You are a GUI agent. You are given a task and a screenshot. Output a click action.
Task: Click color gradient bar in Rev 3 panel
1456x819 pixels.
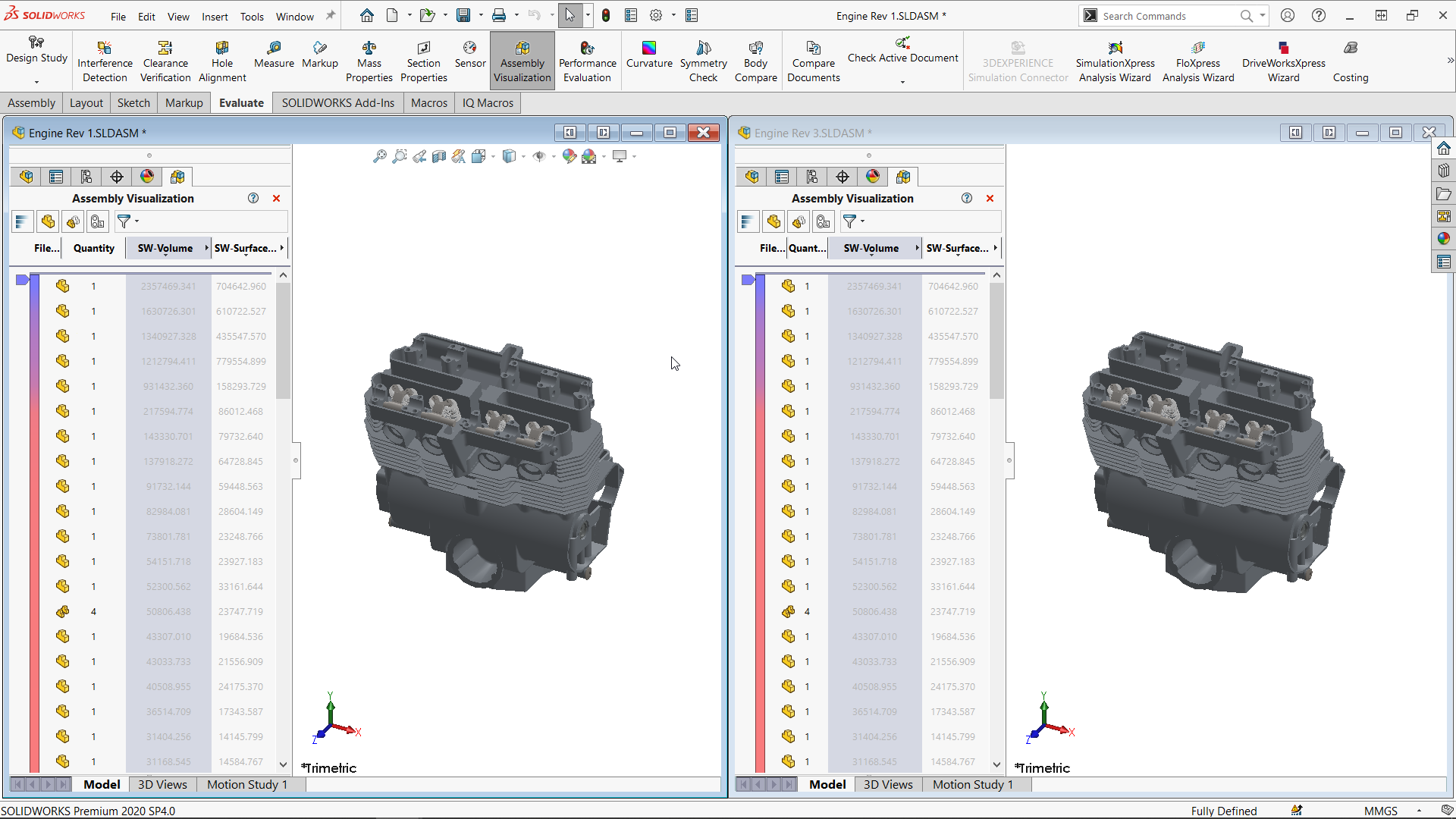click(760, 523)
